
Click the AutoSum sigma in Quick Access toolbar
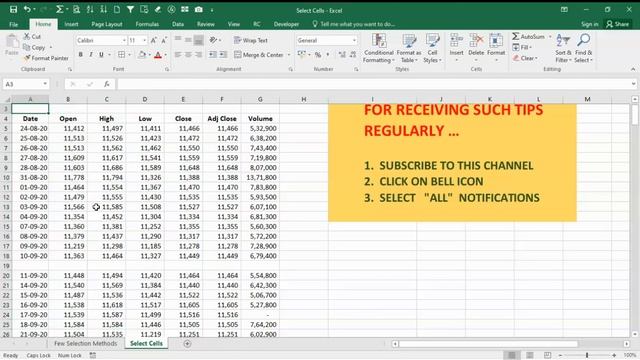pyautogui.click(x=59, y=9)
